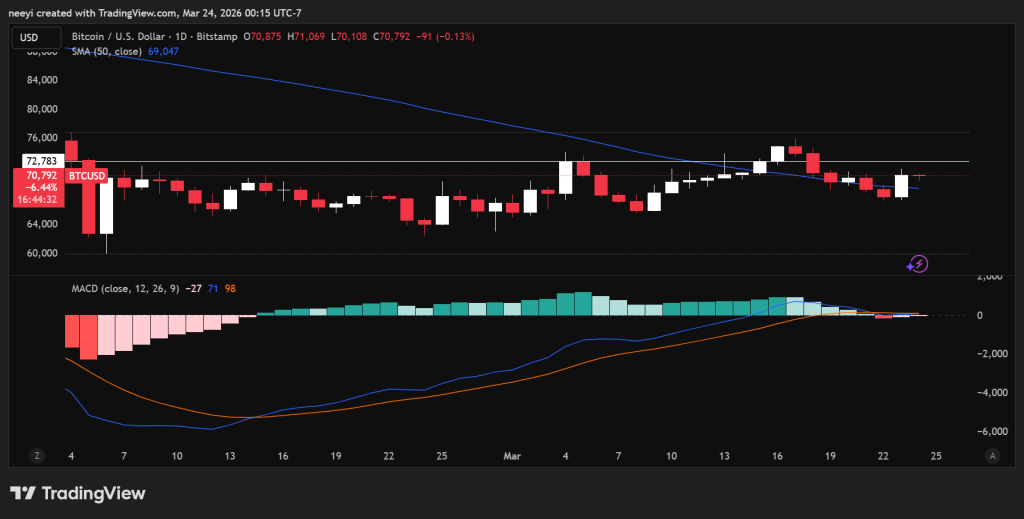Click the orange MACD signal value 98

coord(230,288)
